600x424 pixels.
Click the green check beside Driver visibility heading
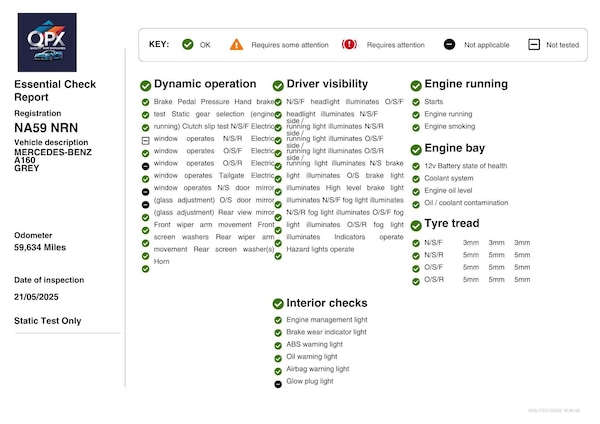[x=278, y=85]
